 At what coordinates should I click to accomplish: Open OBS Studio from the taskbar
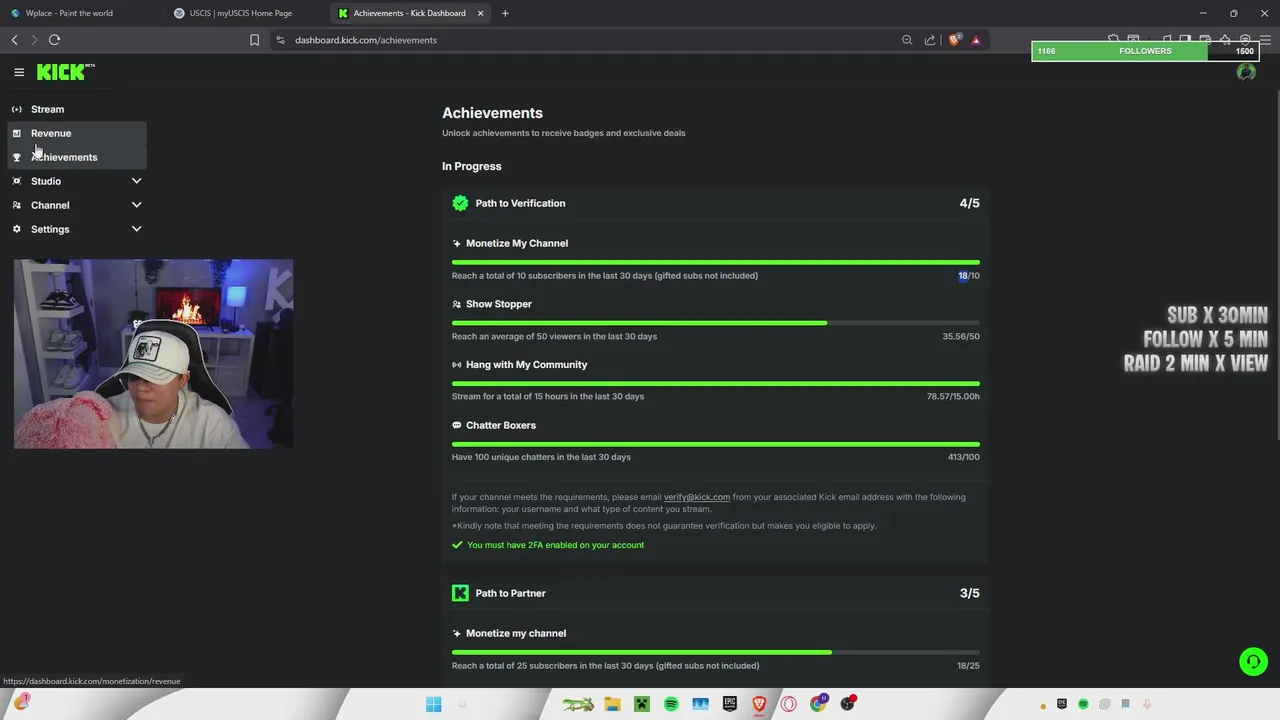[x=848, y=704]
